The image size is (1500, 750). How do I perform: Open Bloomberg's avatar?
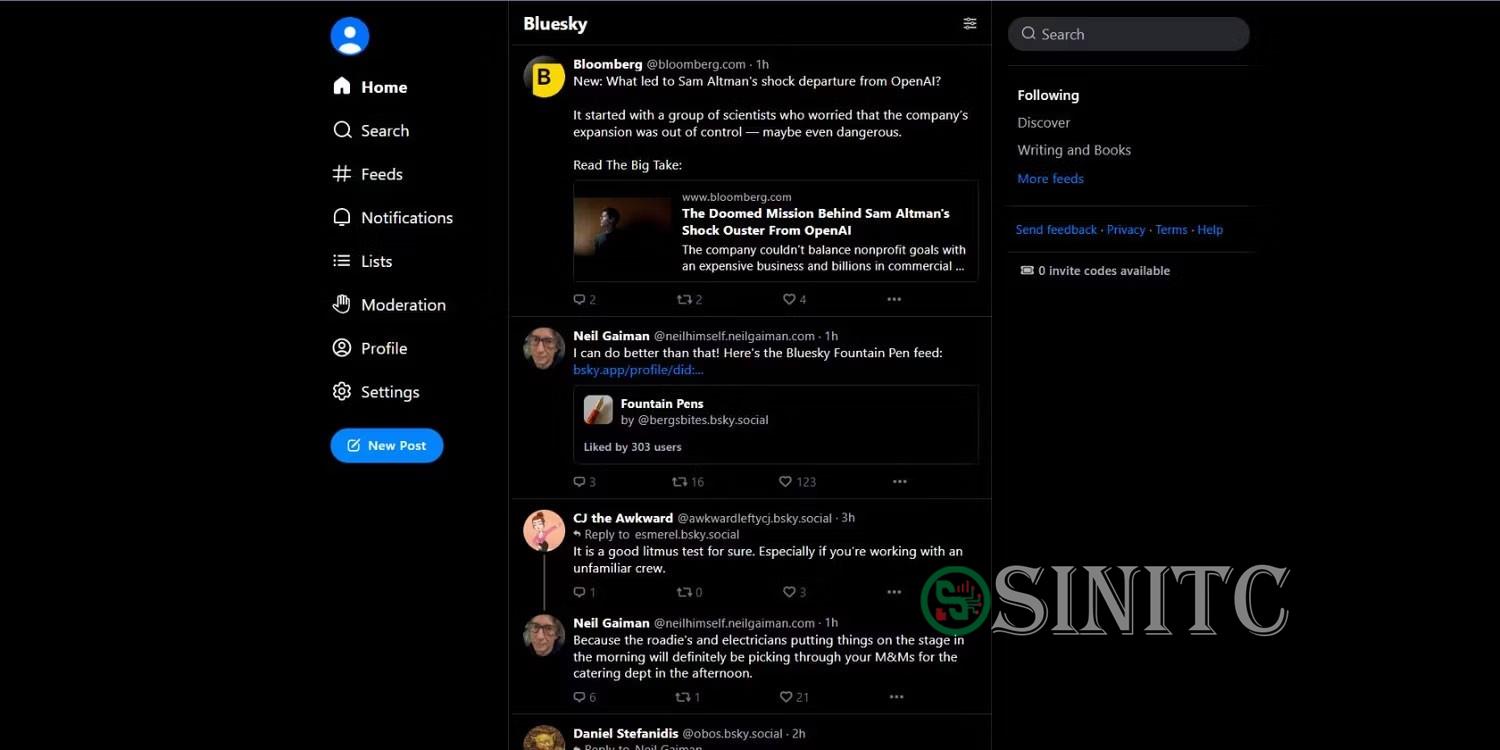coord(544,76)
